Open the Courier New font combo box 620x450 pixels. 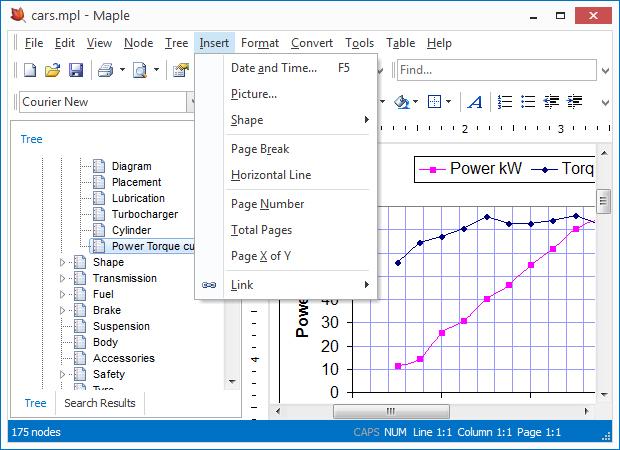(x=106, y=102)
